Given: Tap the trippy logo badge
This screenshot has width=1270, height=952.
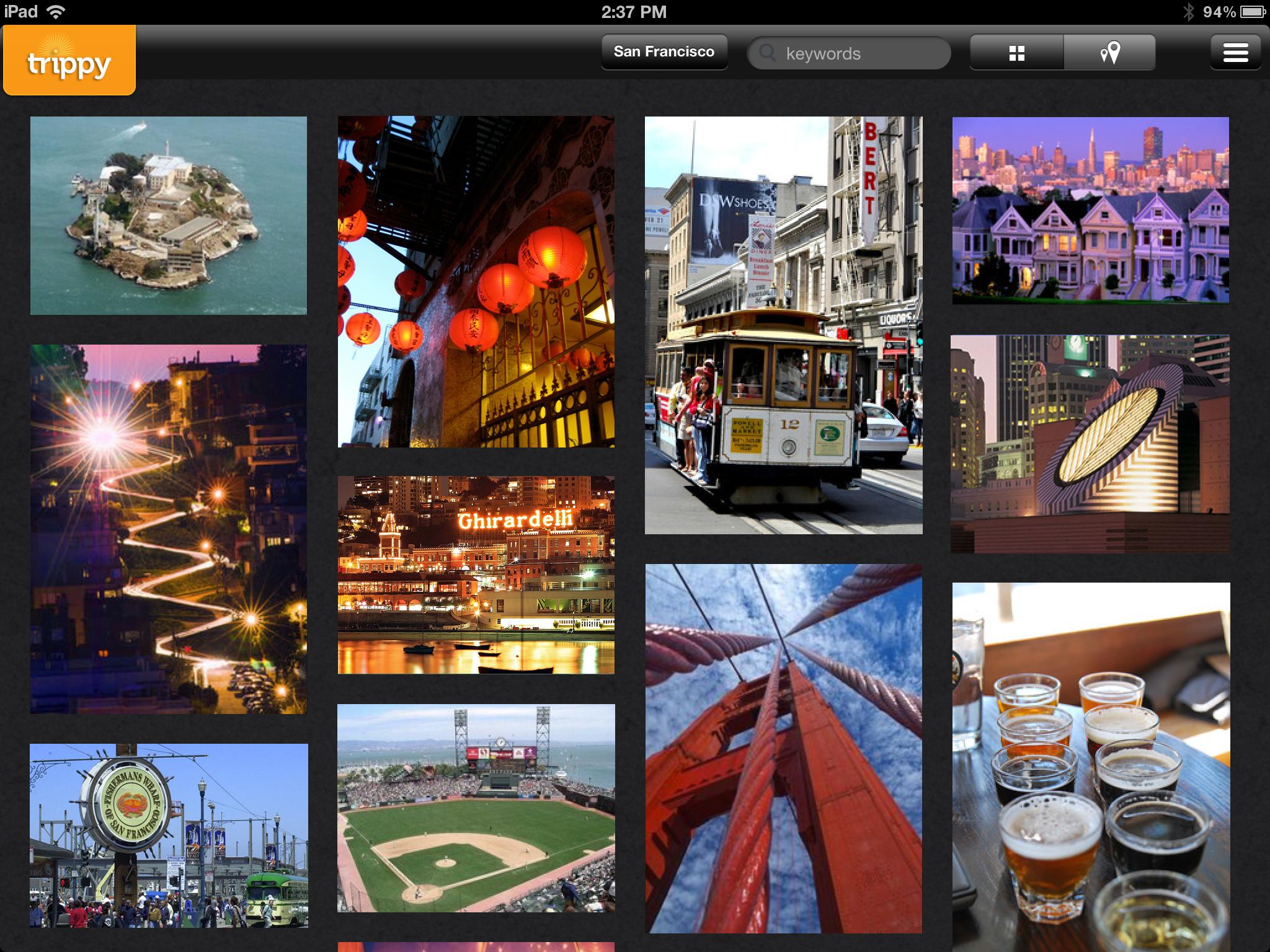Looking at the screenshot, I should [x=69, y=61].
